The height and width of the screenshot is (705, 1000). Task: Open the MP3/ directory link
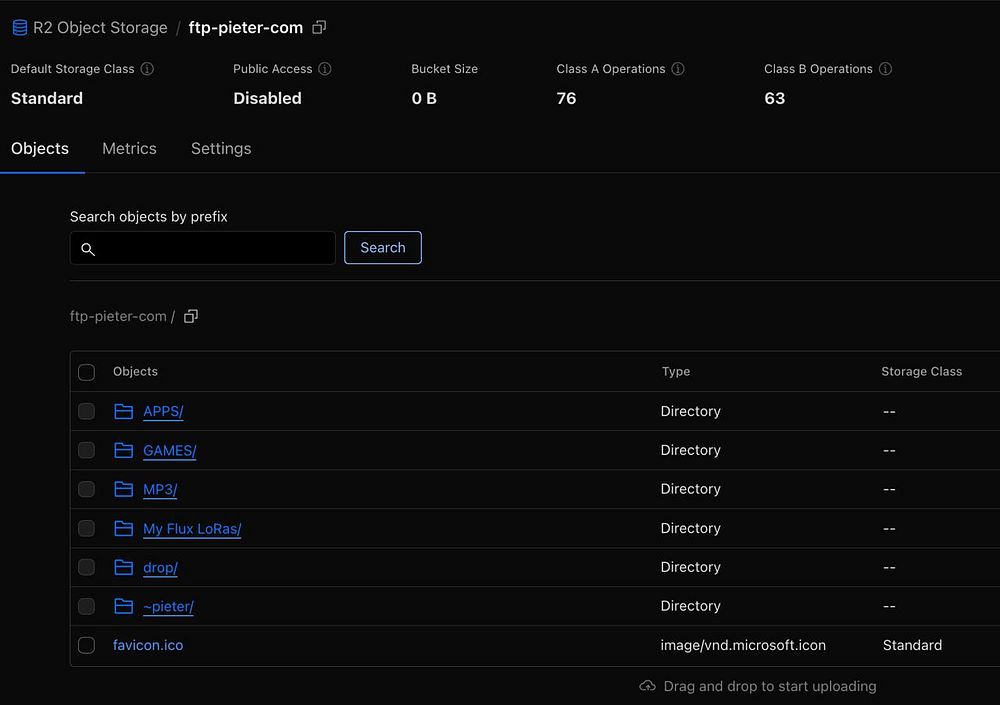160,489
